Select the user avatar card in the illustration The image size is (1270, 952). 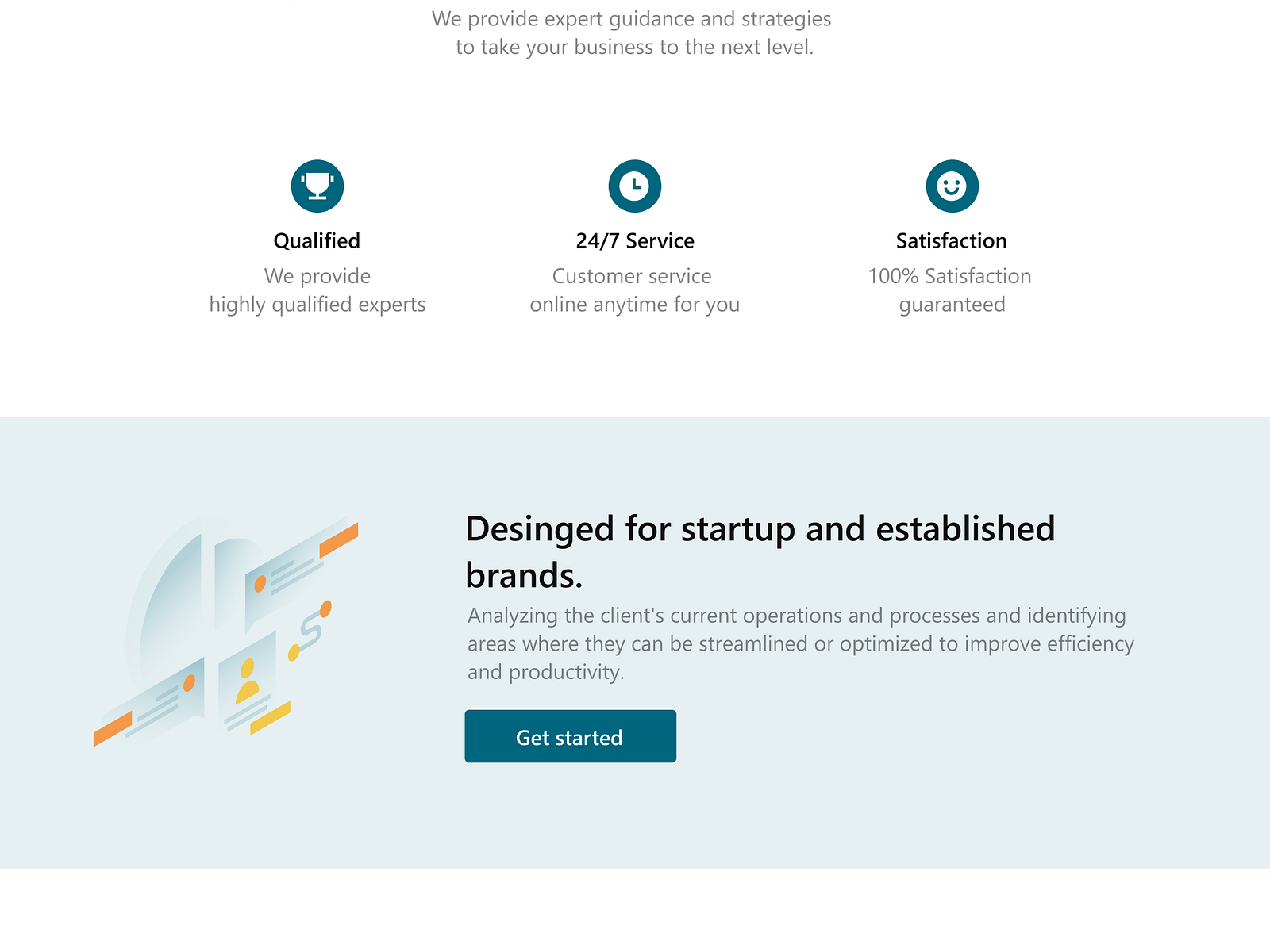[x=250, y=682]
